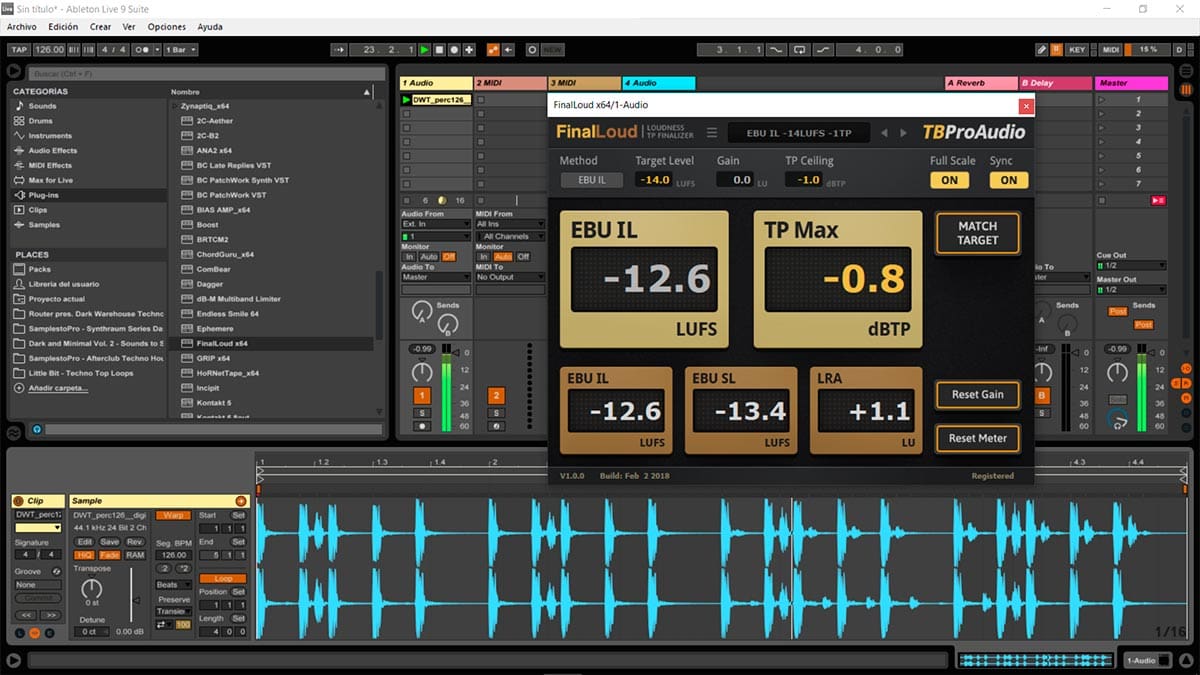Viewport: 1200px width, 675px height.
Task: Open the Ver menu
Action: pyautogui.click(x=129, y=27)
